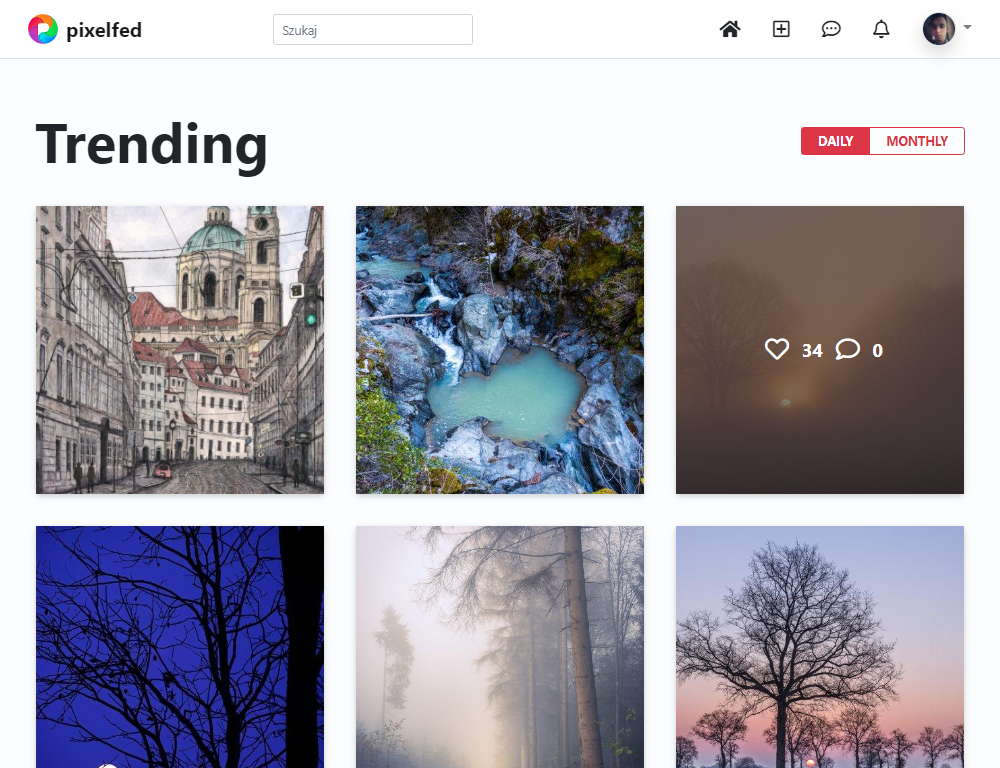
Task: Click the pixelfed brand name link
Action: coord(104,30)
